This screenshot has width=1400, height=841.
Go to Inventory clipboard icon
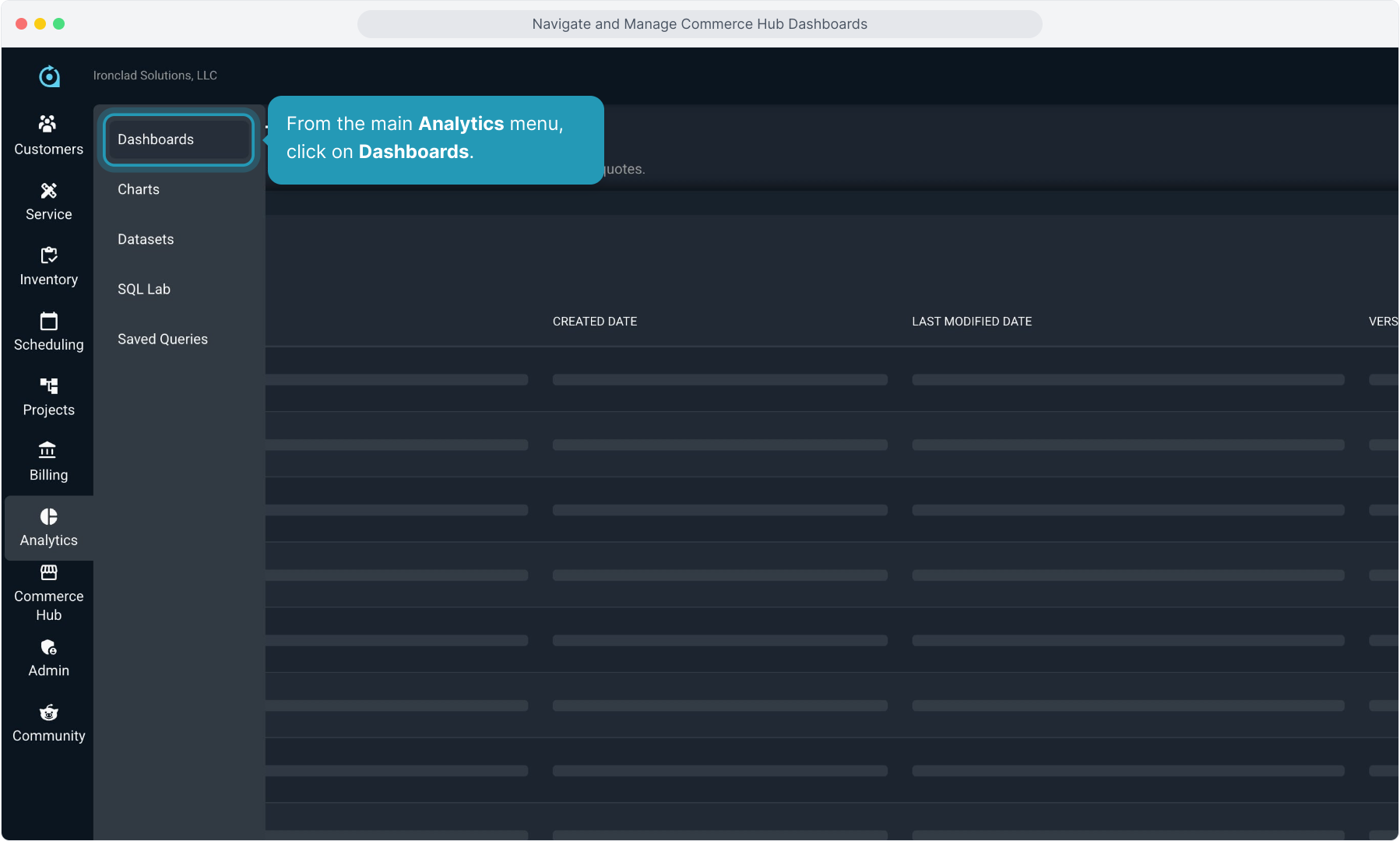point(48,255)
